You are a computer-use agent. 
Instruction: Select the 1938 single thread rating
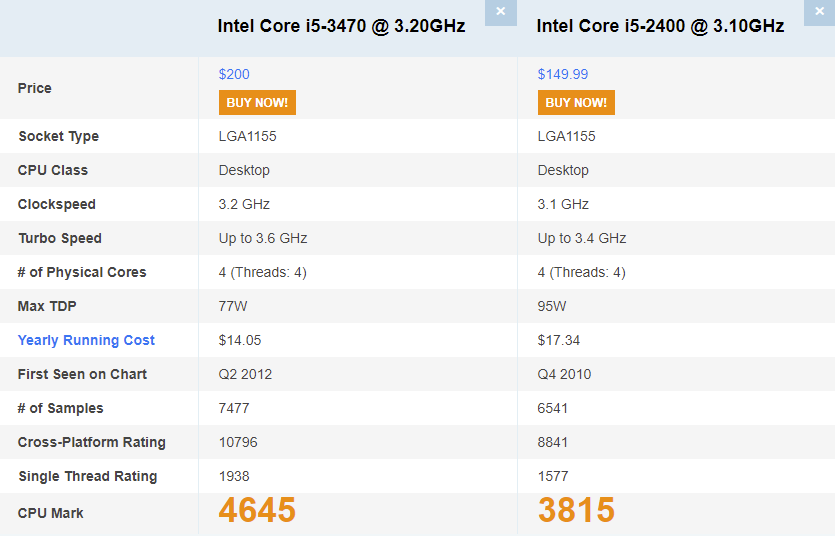coord(234,476)
